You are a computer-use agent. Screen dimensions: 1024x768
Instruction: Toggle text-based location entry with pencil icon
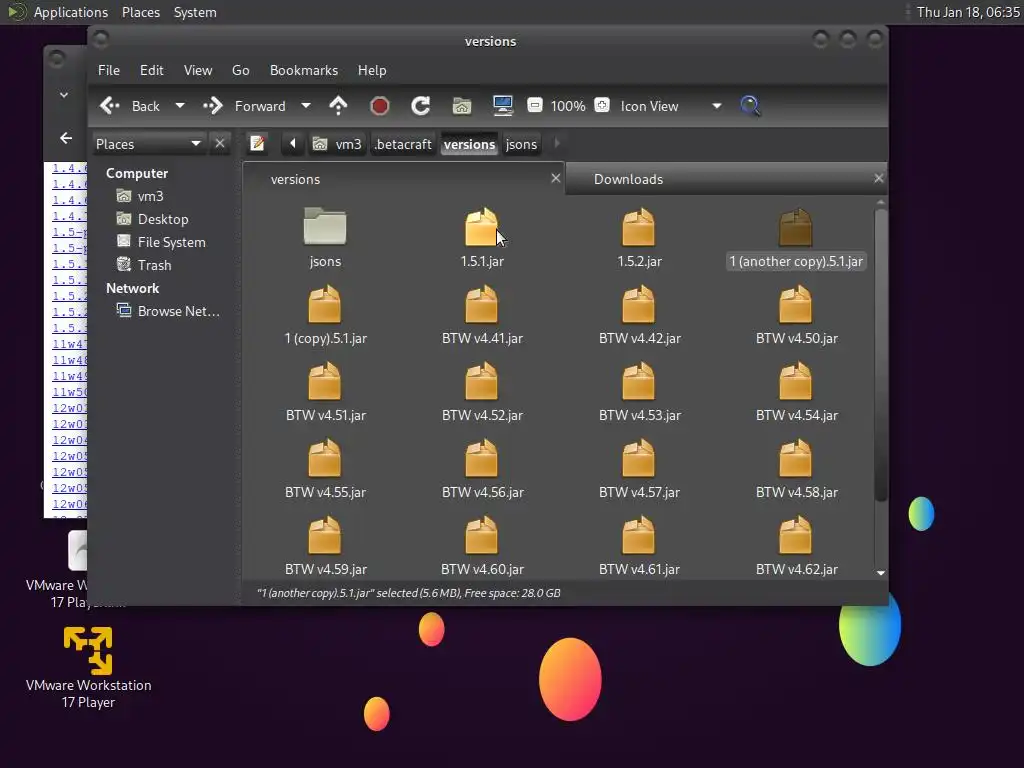coord(257,144)
